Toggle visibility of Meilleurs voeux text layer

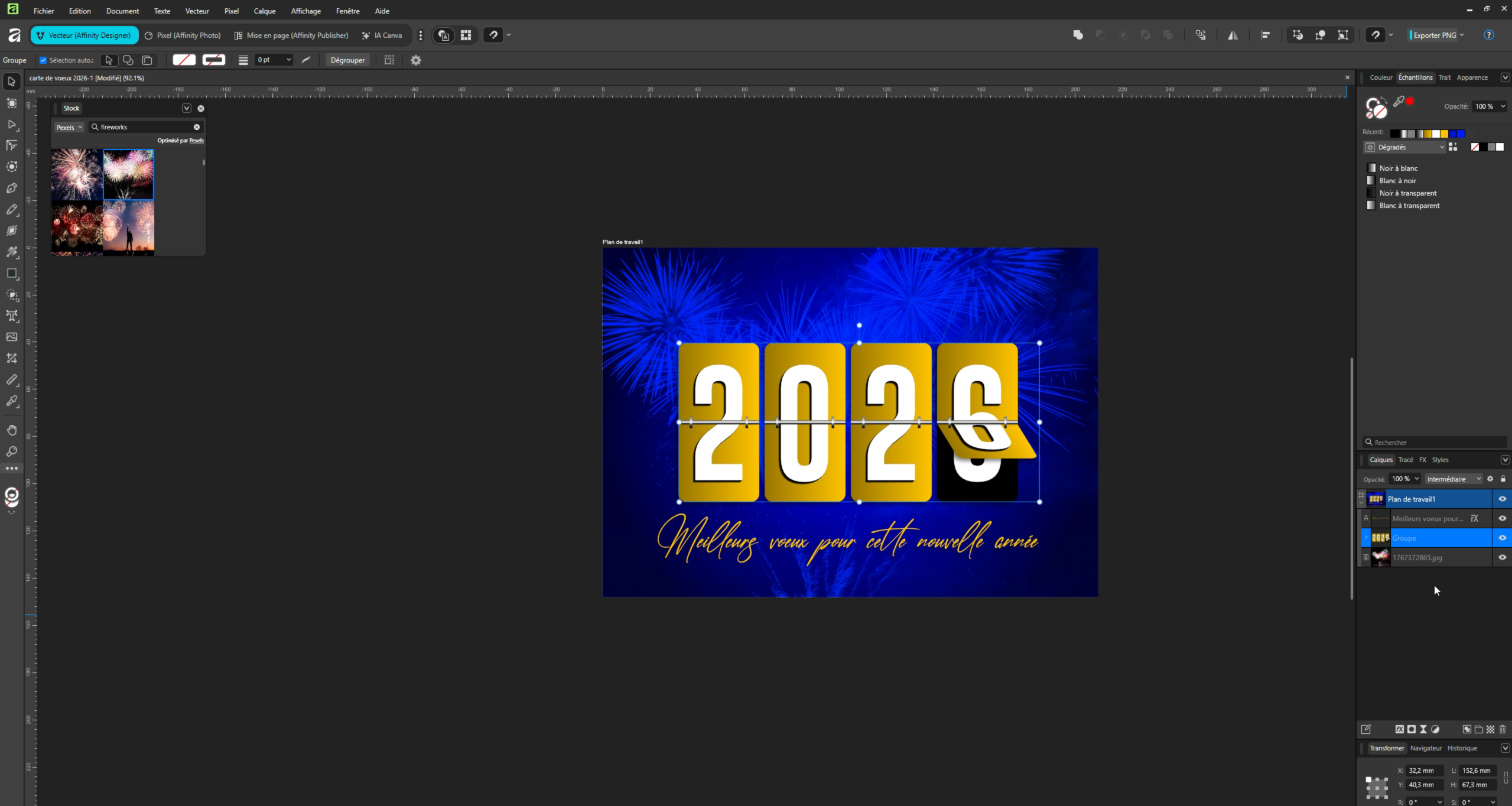(1502, 519)
